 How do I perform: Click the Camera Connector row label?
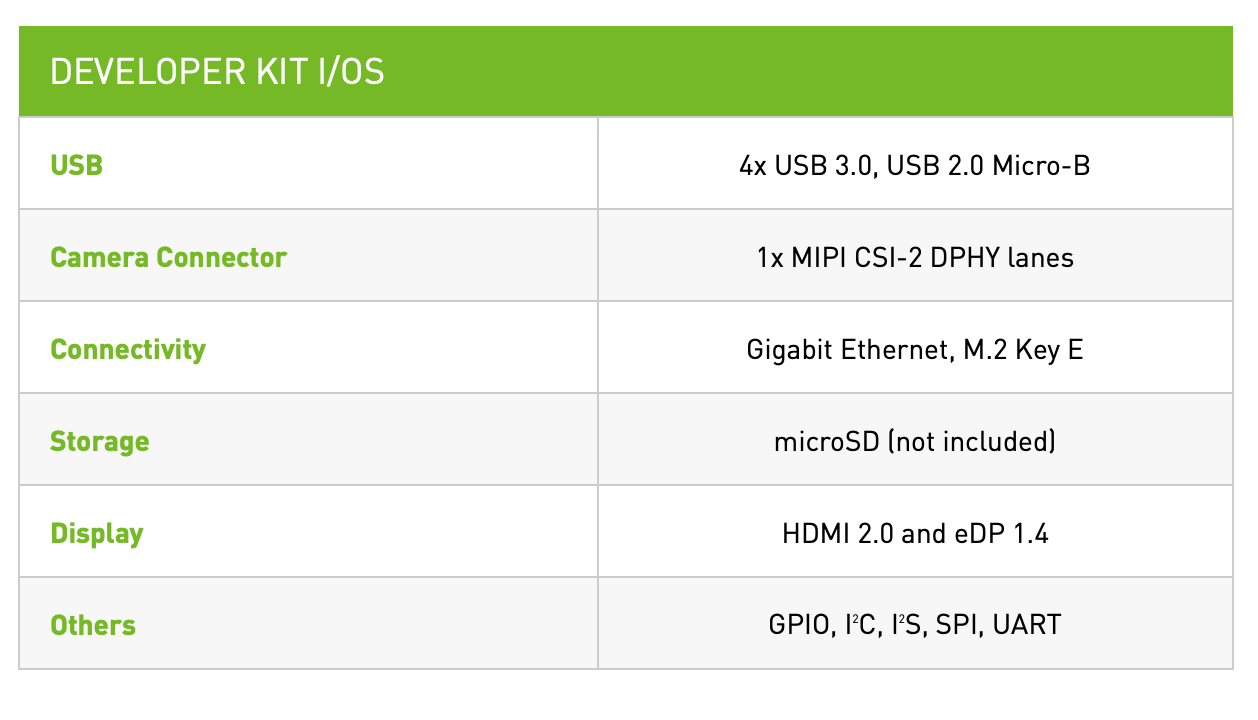point(168,257)
